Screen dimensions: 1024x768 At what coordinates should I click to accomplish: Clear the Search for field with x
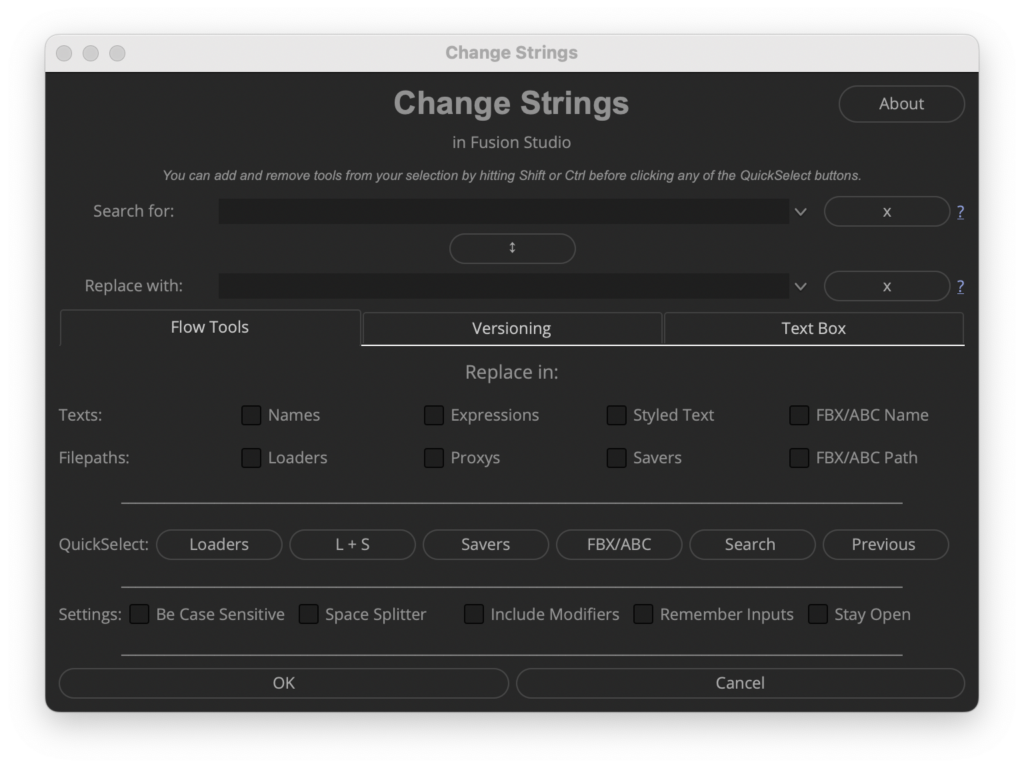tap(886, 212)
